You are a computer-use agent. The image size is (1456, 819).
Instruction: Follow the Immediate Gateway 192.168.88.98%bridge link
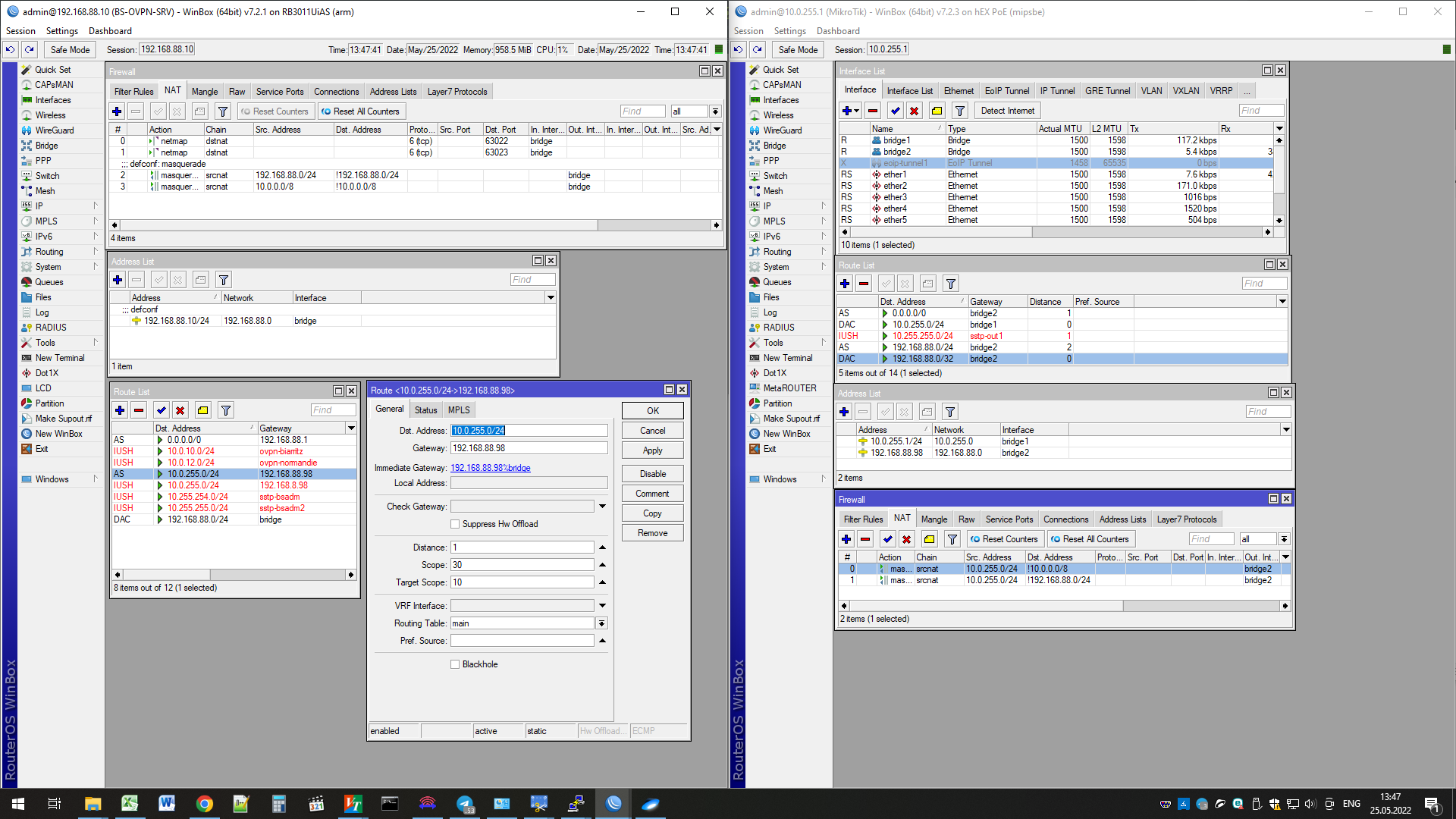pos(491,468)
